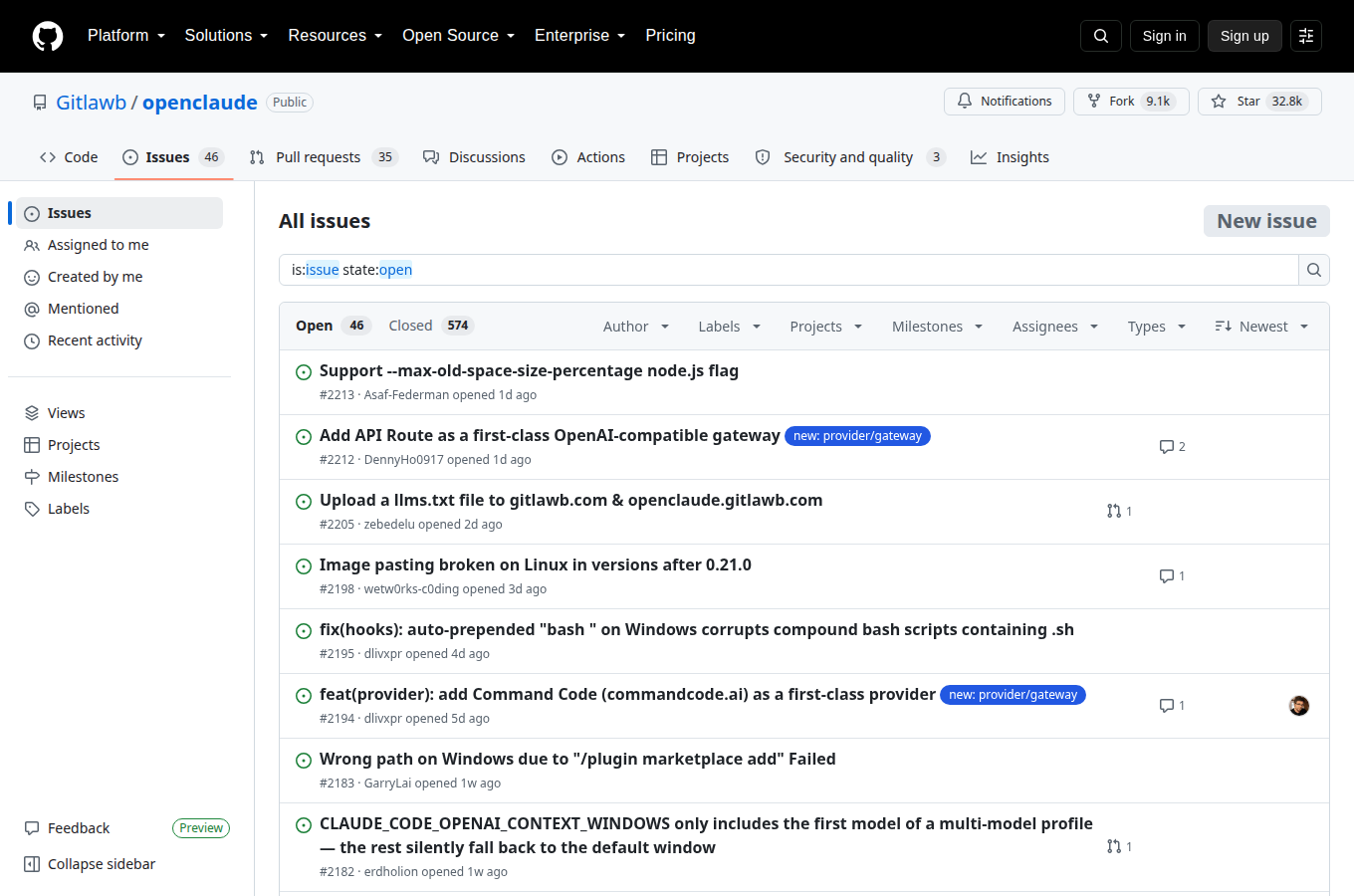Open the repository Projects tab
The height and width of the screenshot is (896, 1354).
[x=690, y=157]
